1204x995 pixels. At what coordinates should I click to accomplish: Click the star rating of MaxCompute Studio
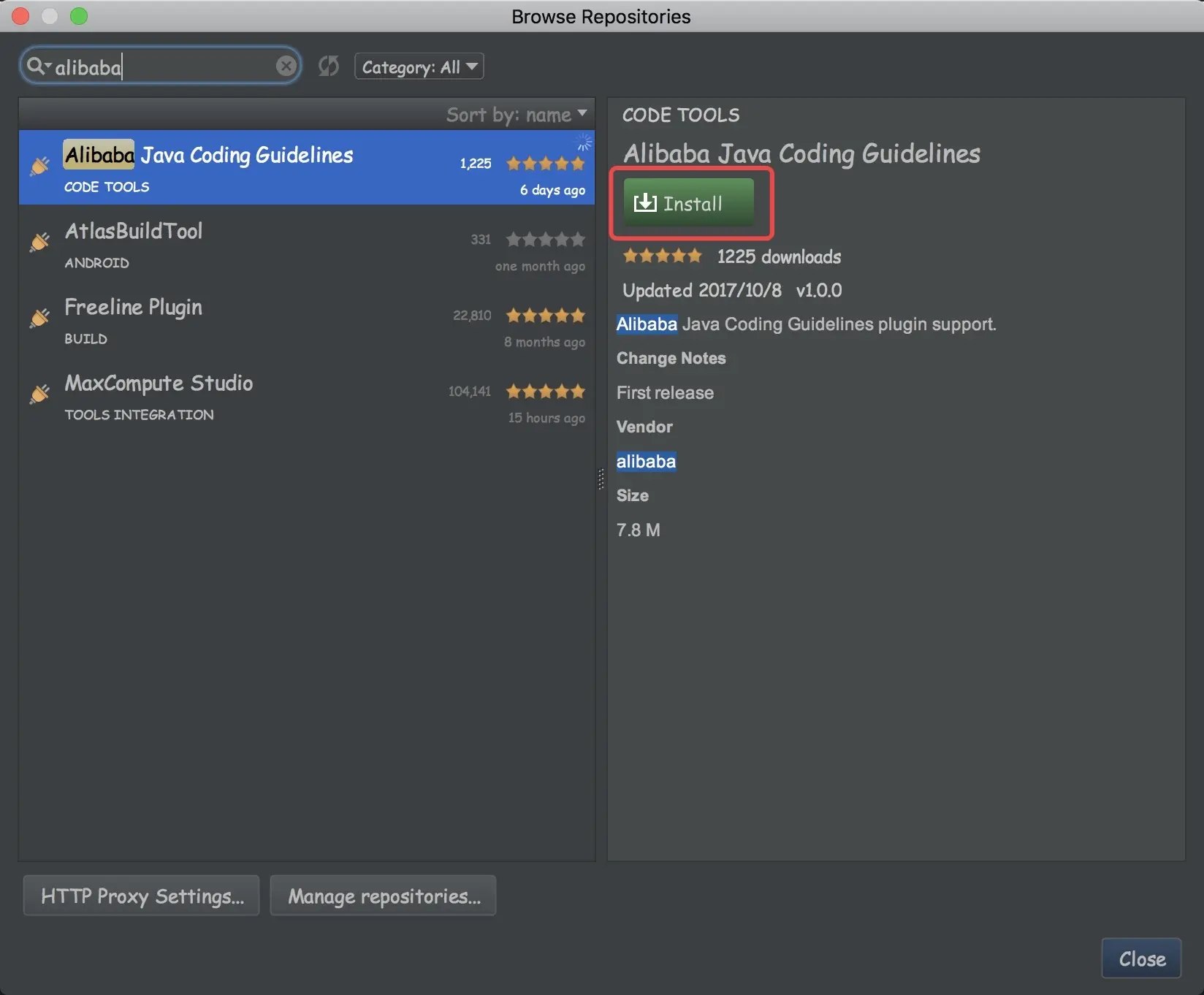(546, 392)
